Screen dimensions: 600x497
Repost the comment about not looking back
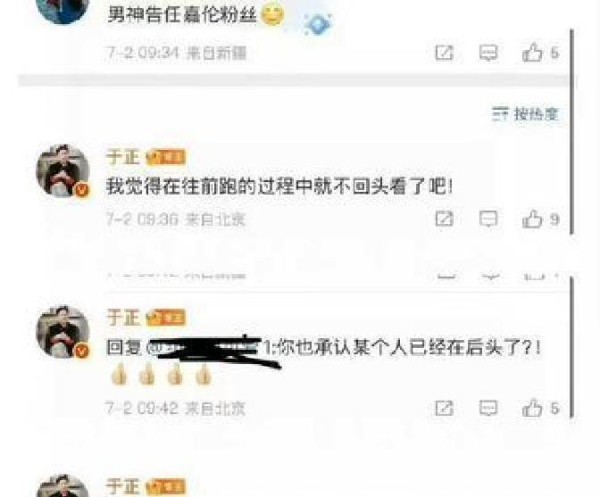pos(444,219)
